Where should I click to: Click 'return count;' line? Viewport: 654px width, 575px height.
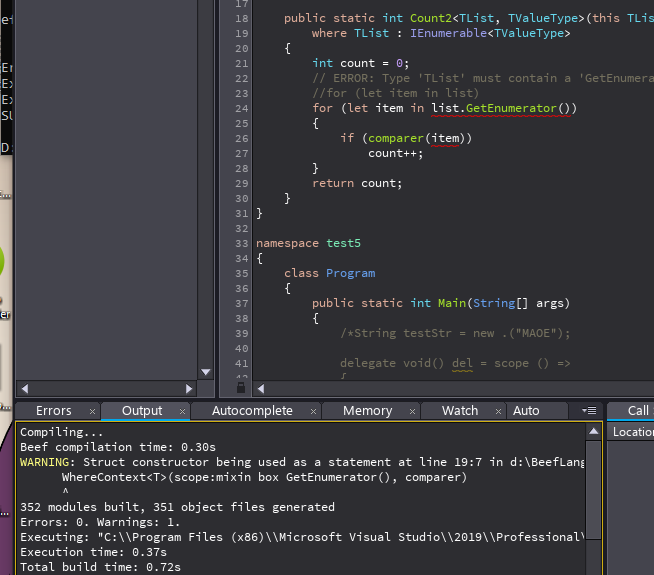click(x=357, y=183)
